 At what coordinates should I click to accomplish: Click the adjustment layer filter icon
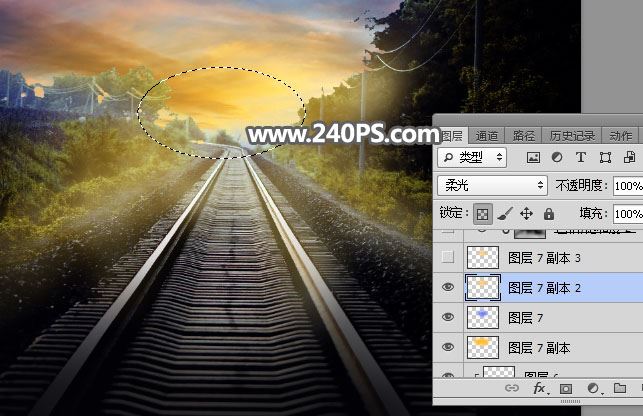[557, 158]
